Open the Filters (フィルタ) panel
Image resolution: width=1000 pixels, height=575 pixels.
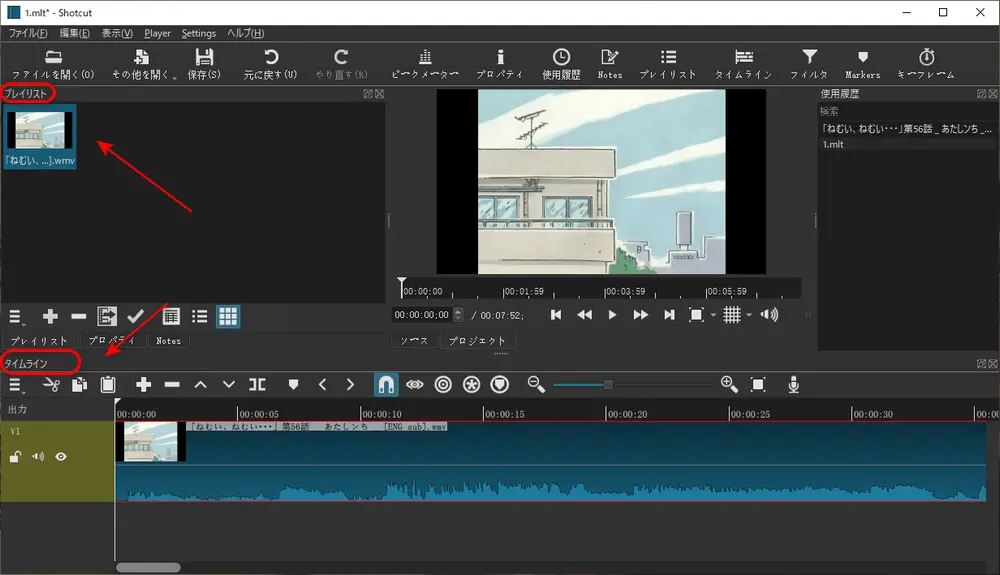[x=809, y=64]
